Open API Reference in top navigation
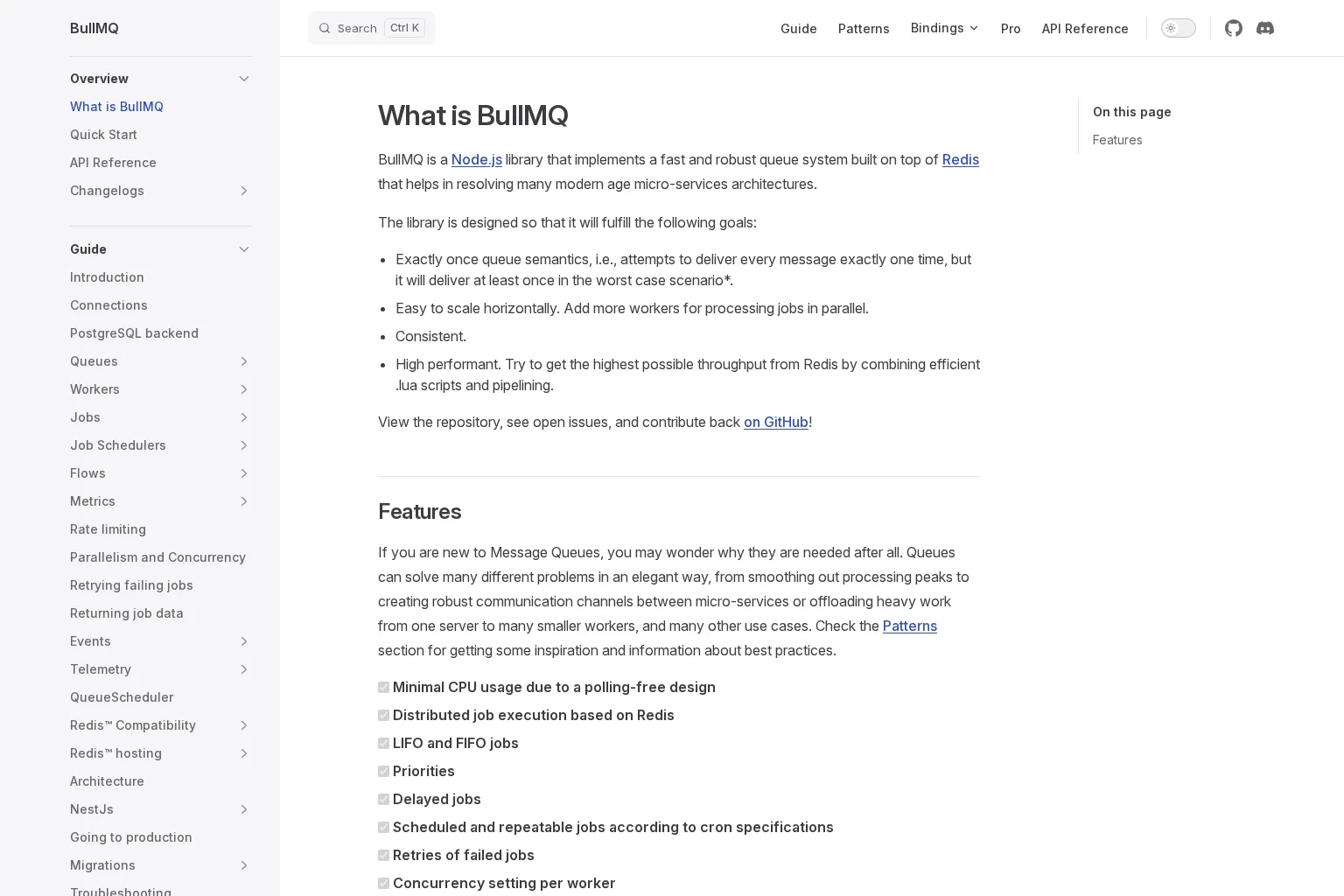The height and width of the screenshot is (896, 1344). 1085,29
